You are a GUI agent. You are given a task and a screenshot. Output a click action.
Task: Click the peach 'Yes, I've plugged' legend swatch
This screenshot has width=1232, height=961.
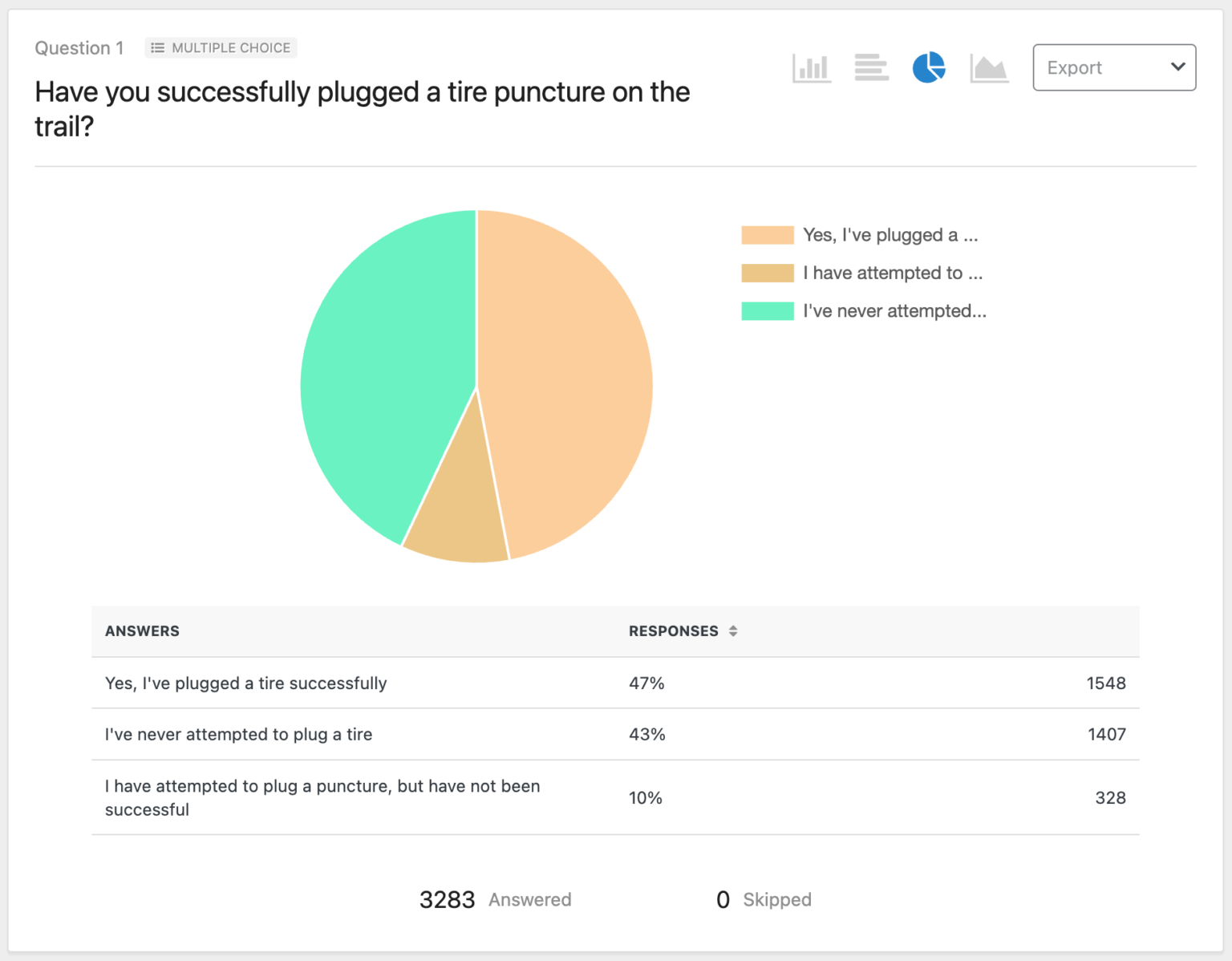tap(767, 235)
